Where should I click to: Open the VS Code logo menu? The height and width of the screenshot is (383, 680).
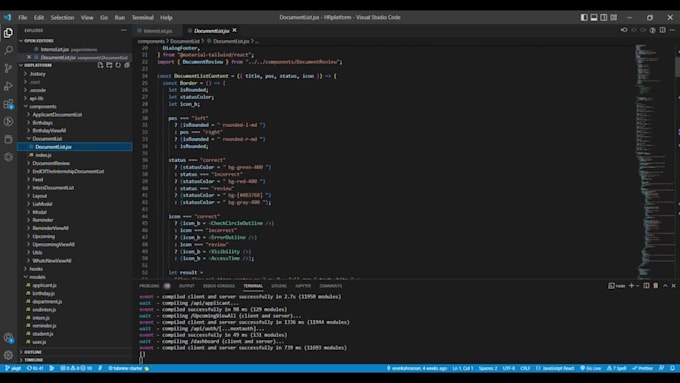(7, 17)
